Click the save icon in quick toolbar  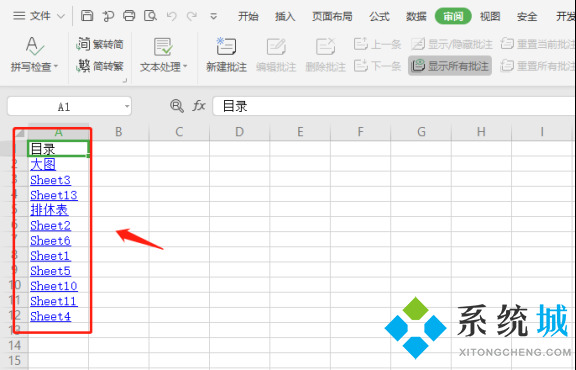pyautogui.click(x=87, y=16)
